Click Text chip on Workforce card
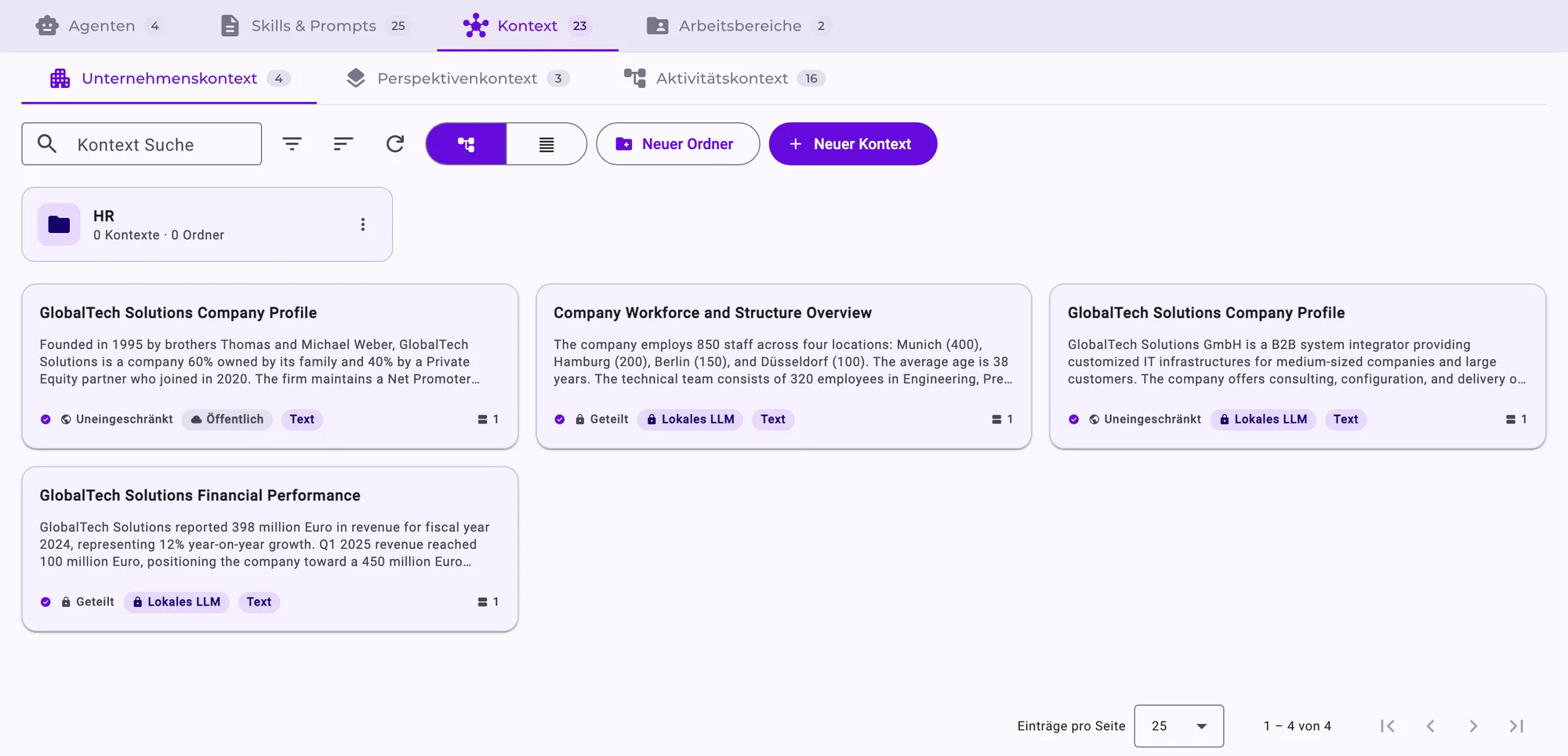 click(x=773, y=420)
